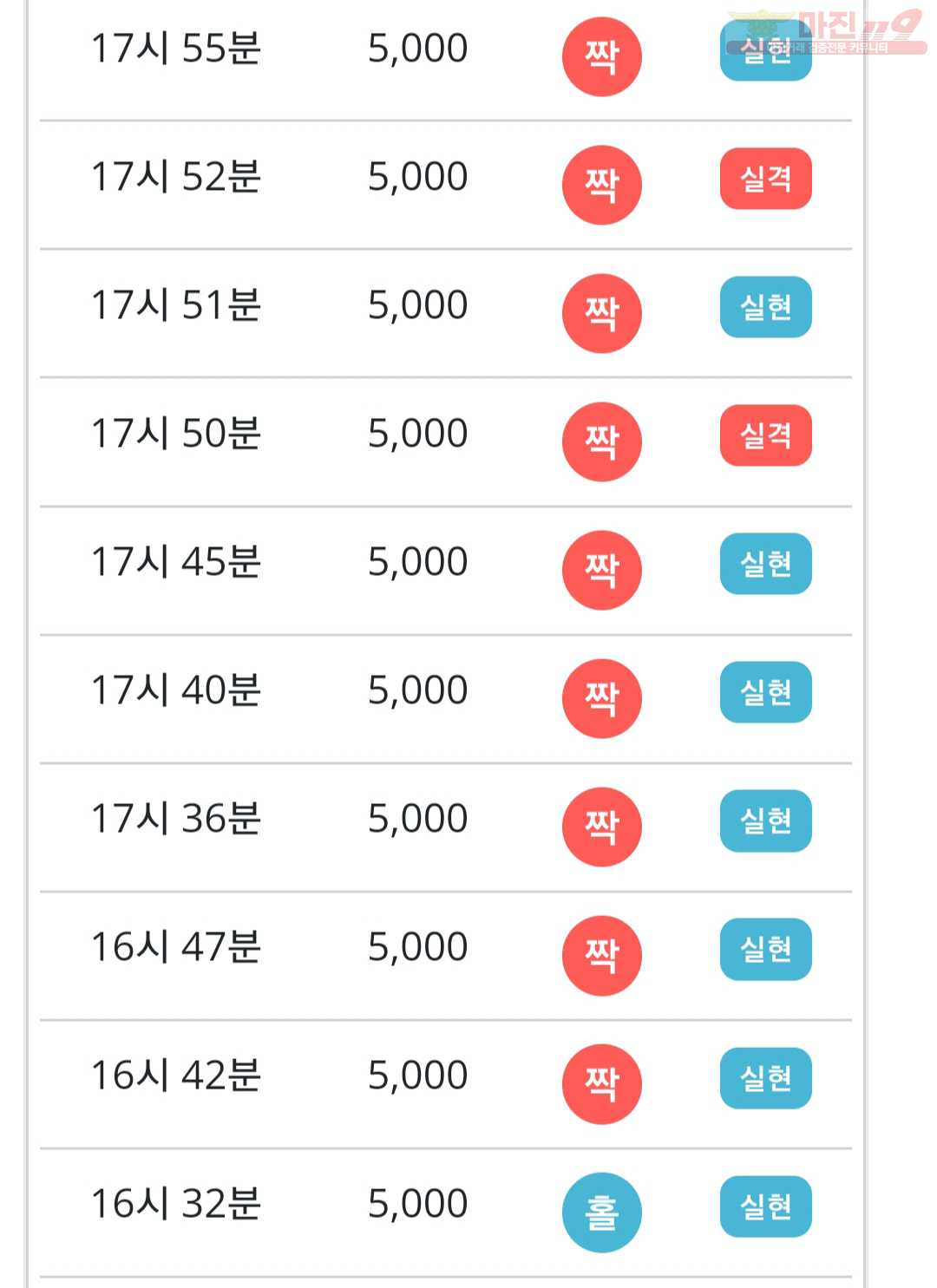937x1288 pixels.
Task: Click the blue 홀 circle for 16시 32분
Action: click(x=601, y=1212)
